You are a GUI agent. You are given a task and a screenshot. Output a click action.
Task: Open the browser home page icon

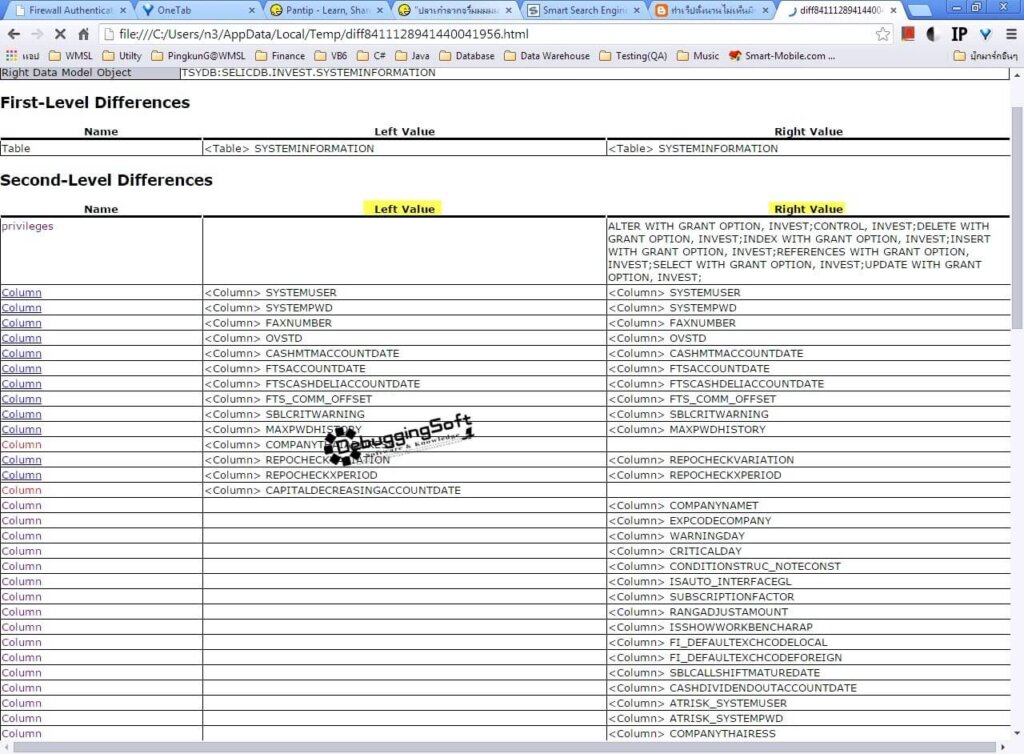(x=83, y=34)
